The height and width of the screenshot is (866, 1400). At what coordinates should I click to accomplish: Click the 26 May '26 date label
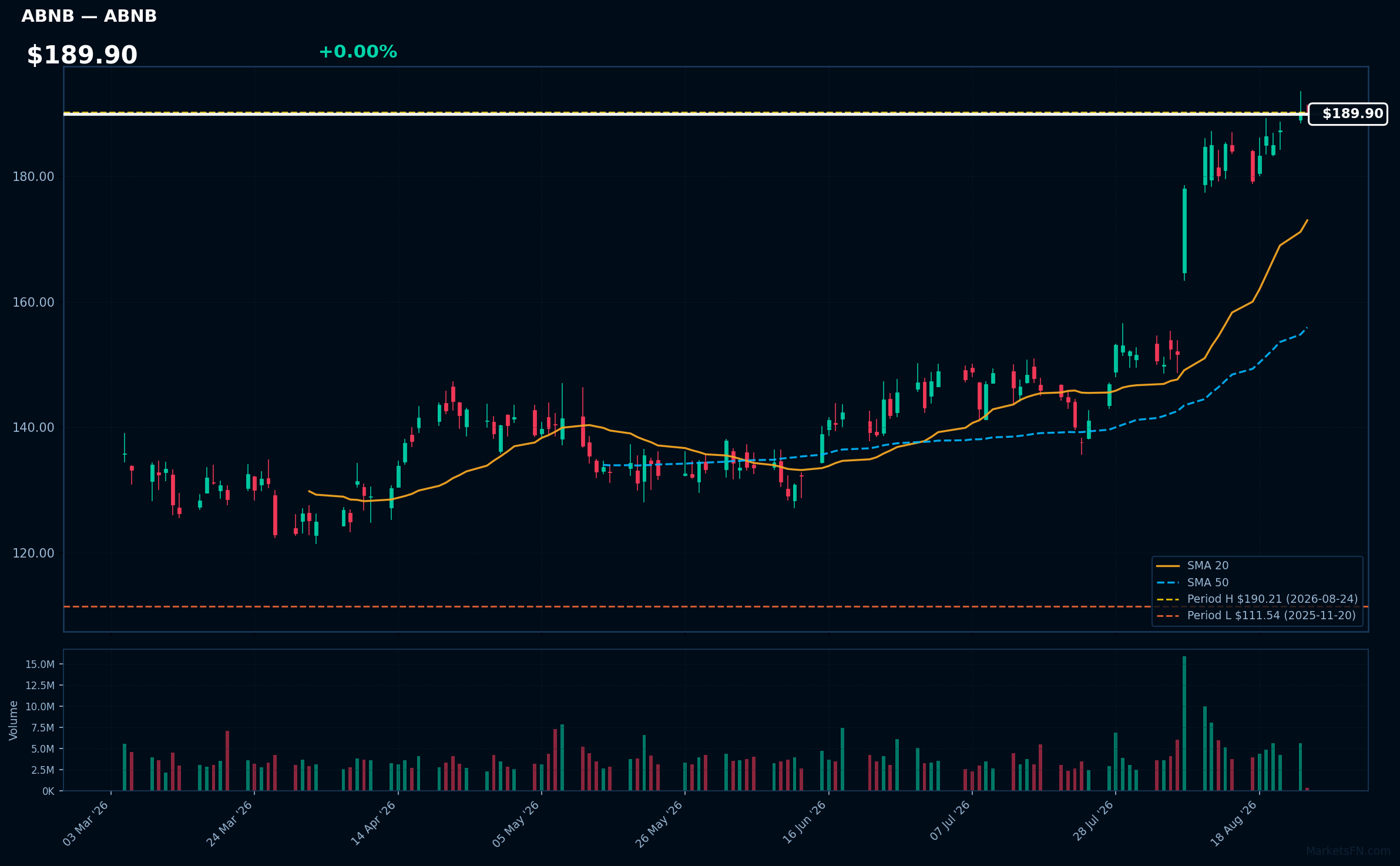point(659,824)
